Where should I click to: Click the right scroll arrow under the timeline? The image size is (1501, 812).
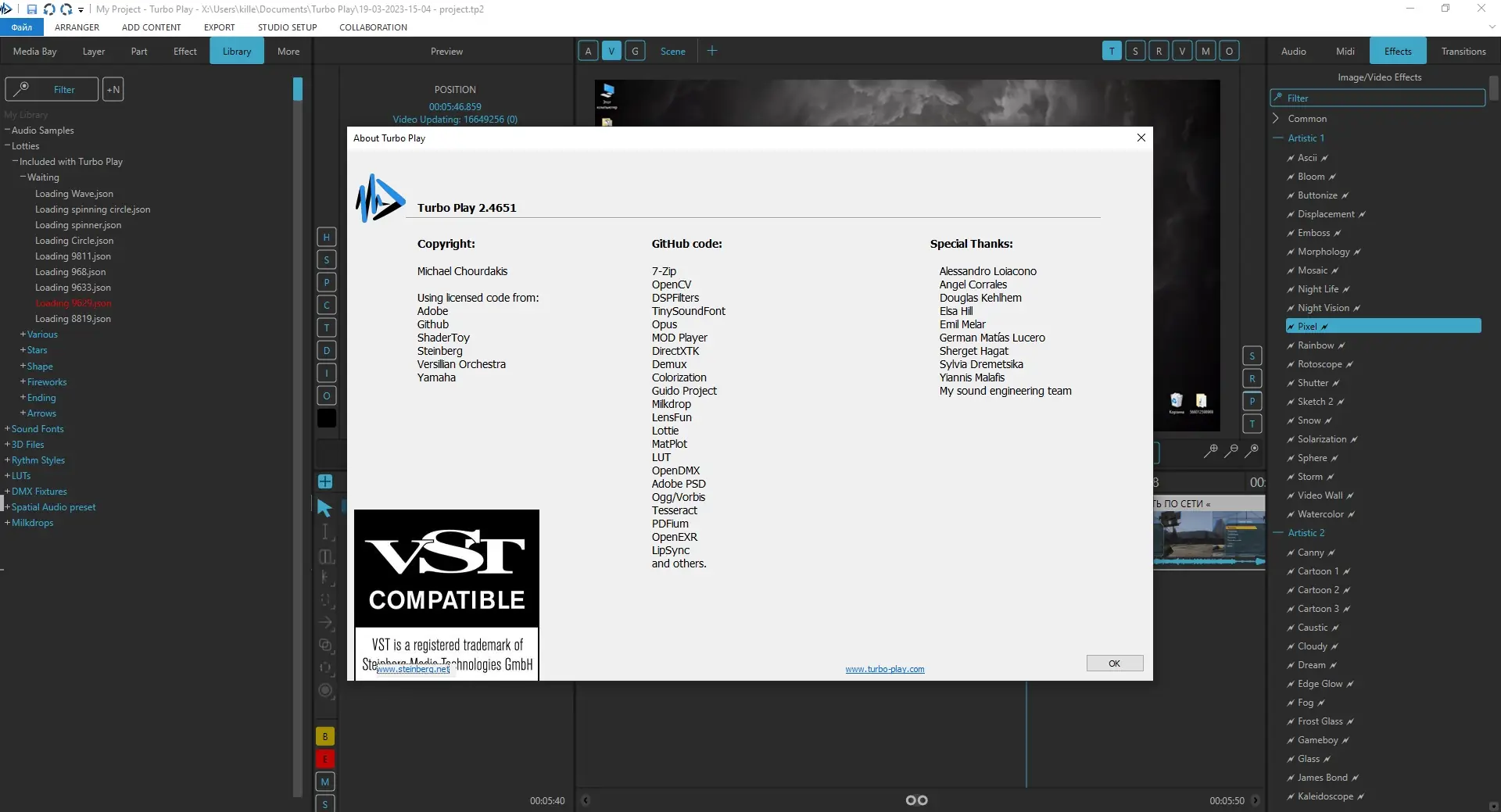(x=1256, y=800)
